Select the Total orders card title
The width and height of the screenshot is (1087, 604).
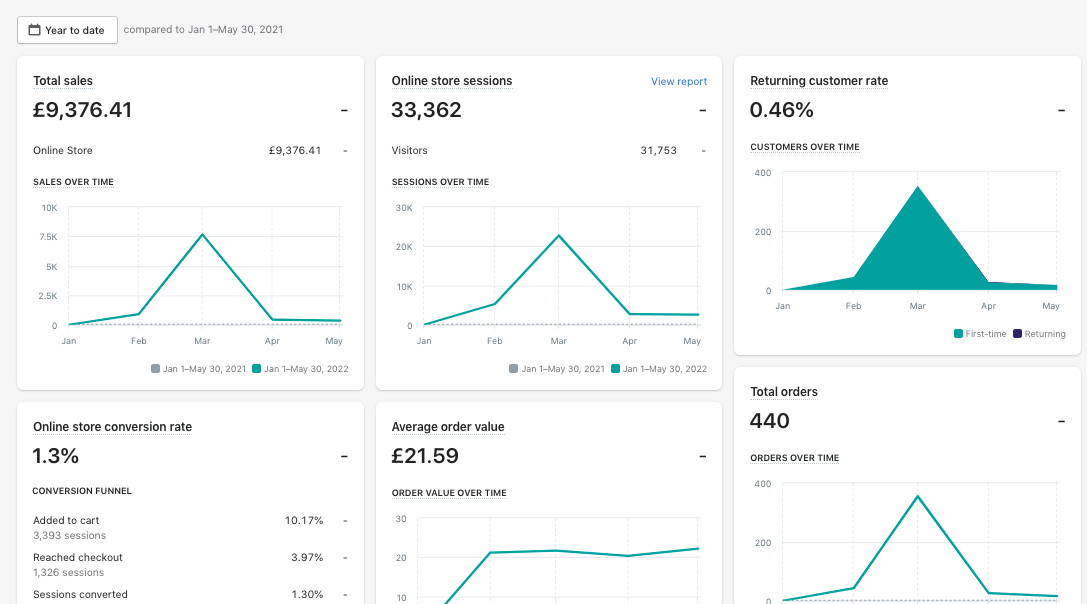(783, 392)
